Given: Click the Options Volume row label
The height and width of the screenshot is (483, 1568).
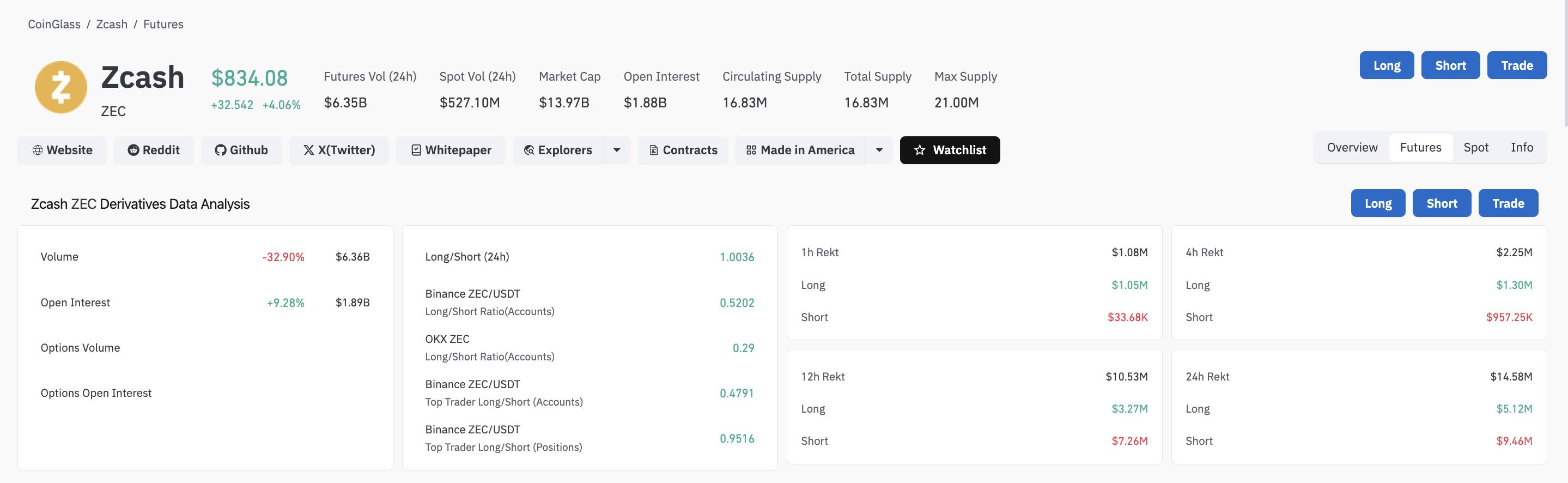Looking at the screenshot, I should click(80, 348).
